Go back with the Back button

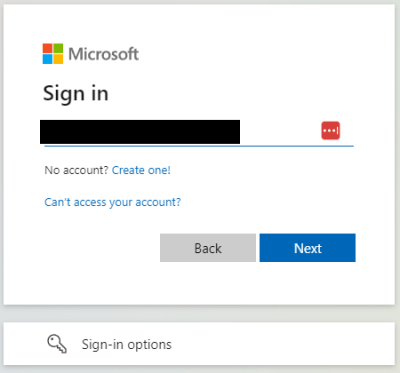208,248
